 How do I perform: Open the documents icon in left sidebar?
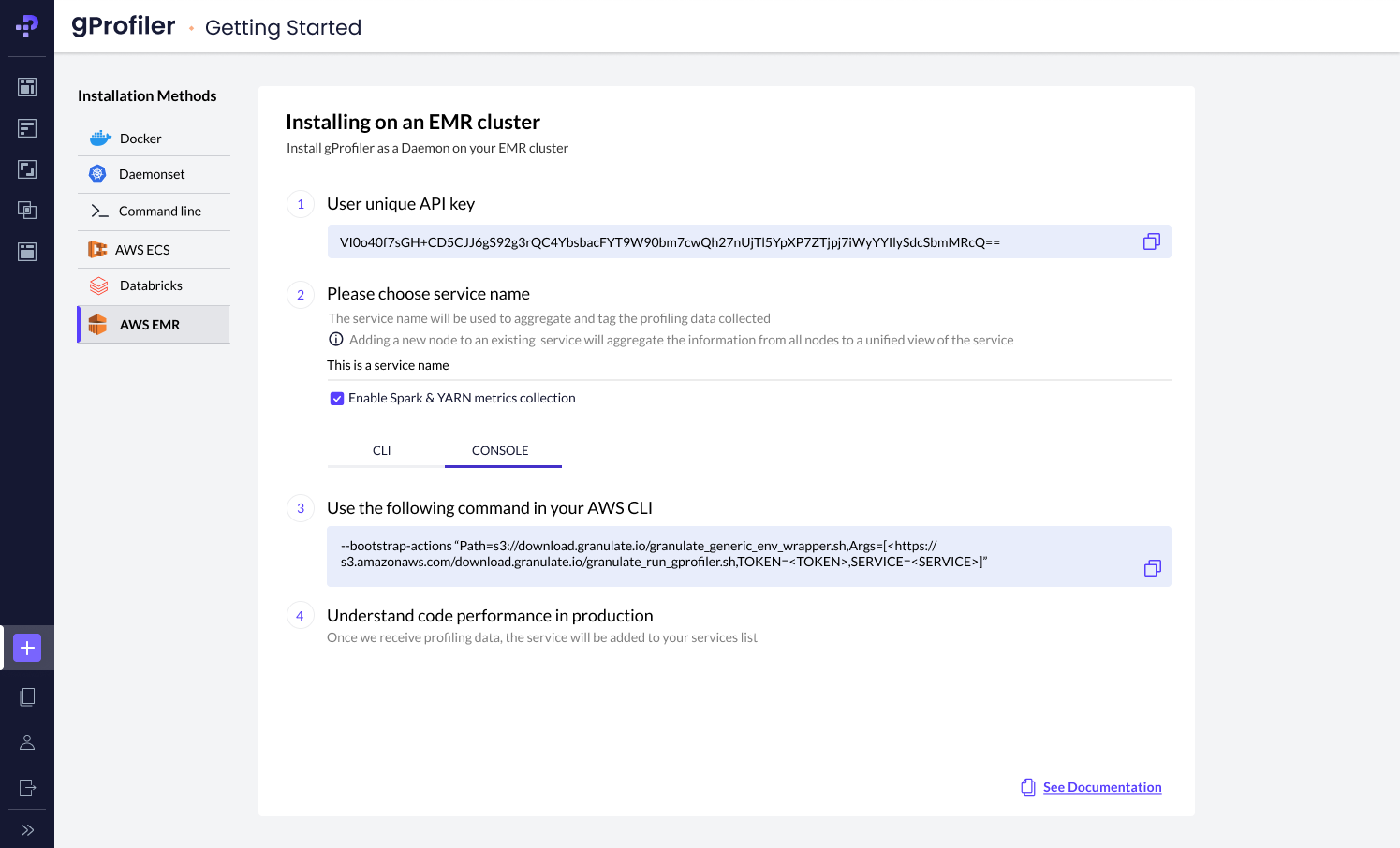point(27,696)
